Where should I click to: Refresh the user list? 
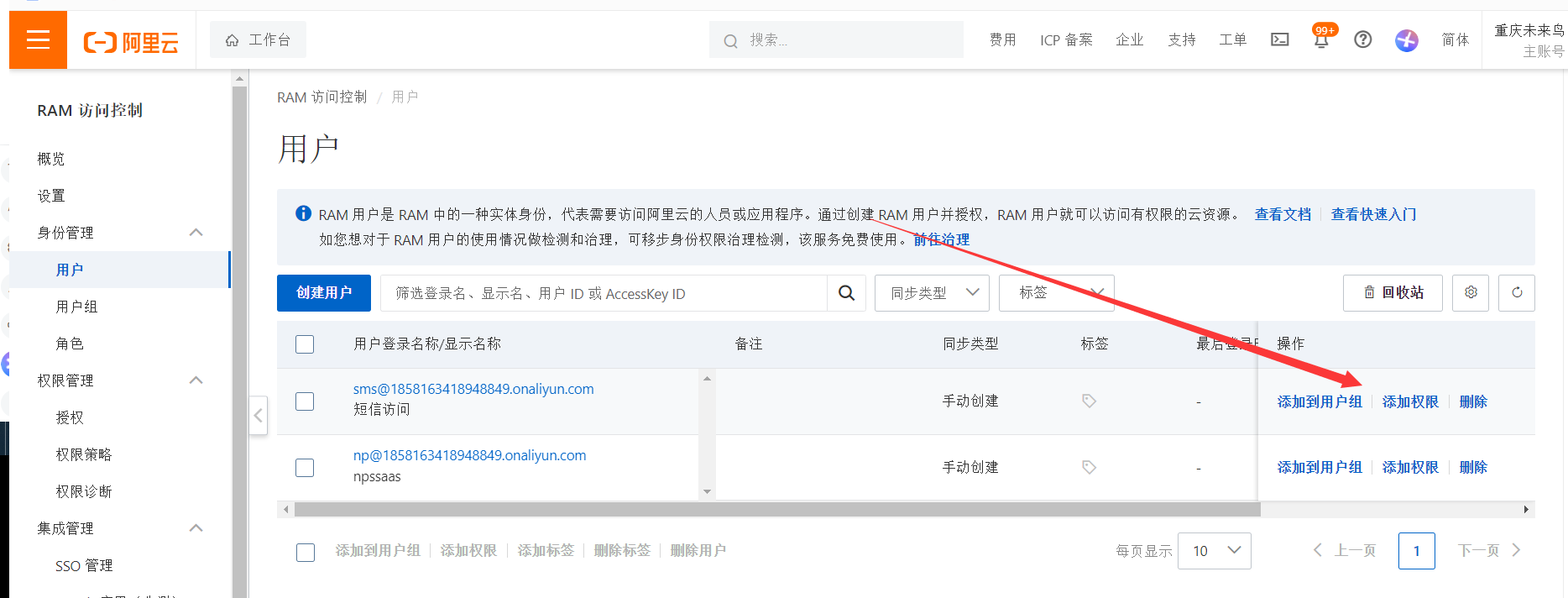coord(1517,292)
